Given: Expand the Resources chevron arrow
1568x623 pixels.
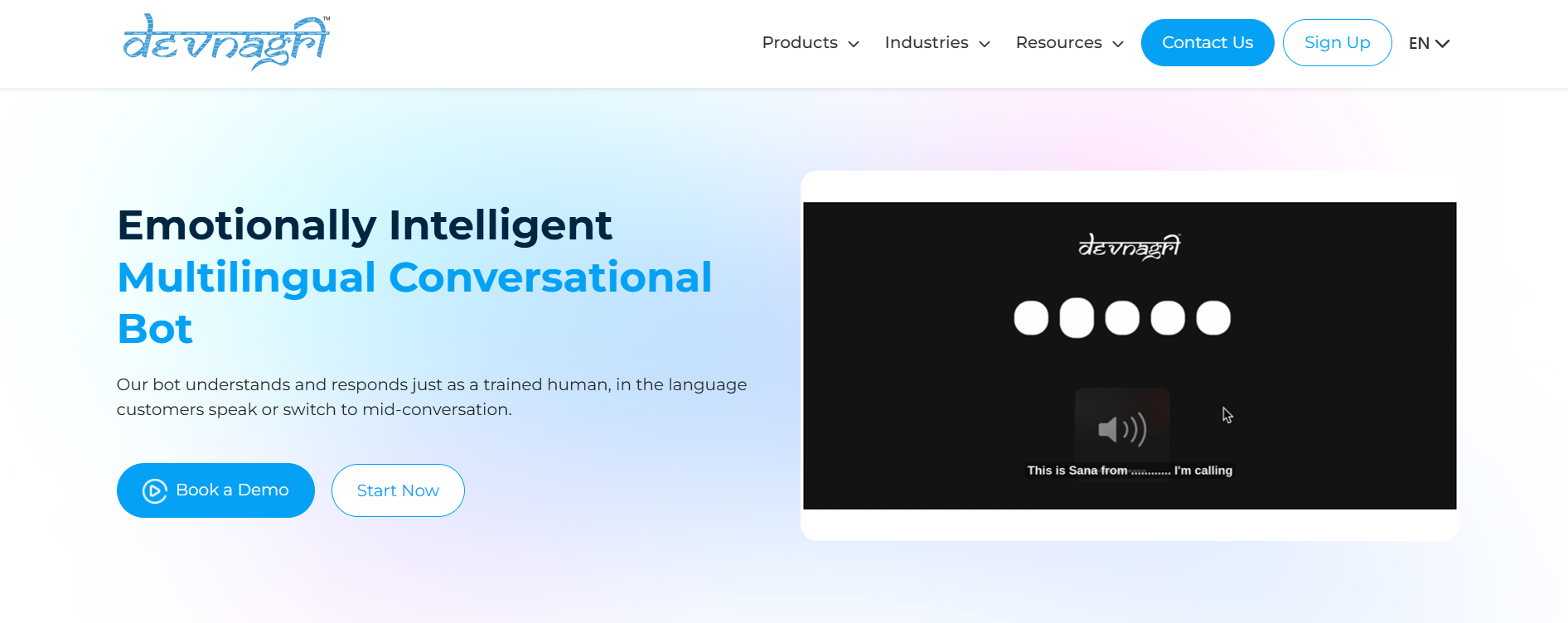Looking at the screenshot, I should coord(1118,44).
